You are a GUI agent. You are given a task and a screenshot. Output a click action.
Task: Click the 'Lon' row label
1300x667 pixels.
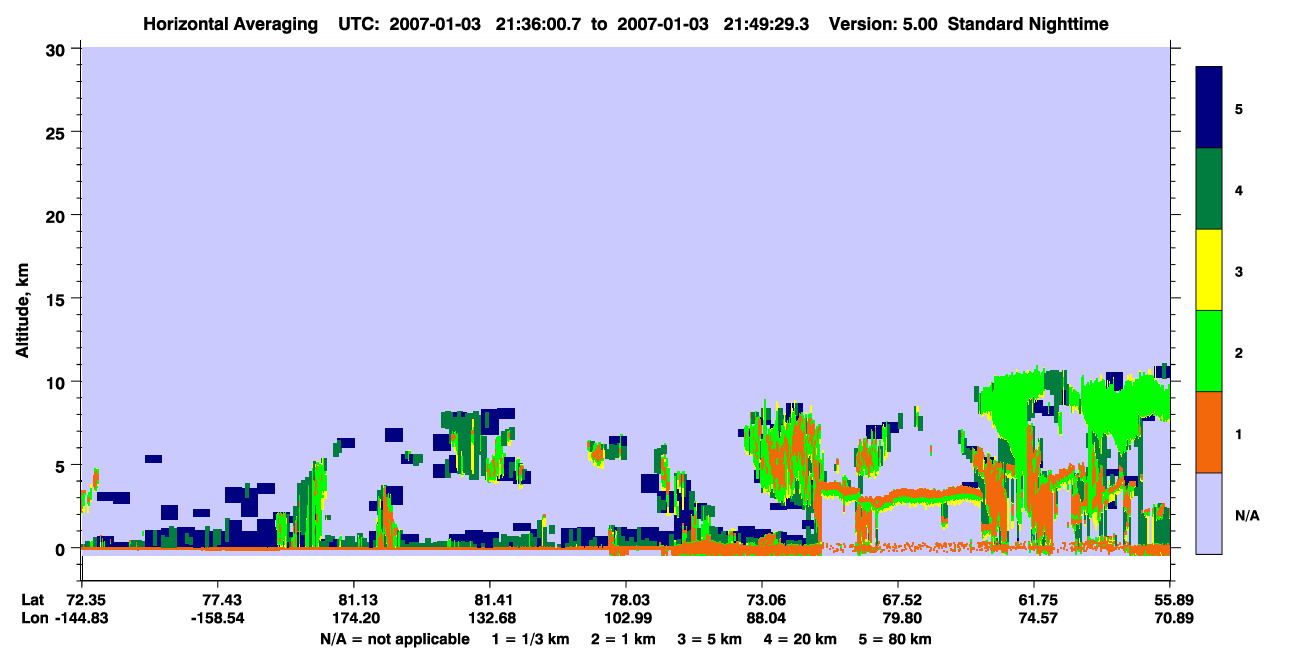coord(34,618)
